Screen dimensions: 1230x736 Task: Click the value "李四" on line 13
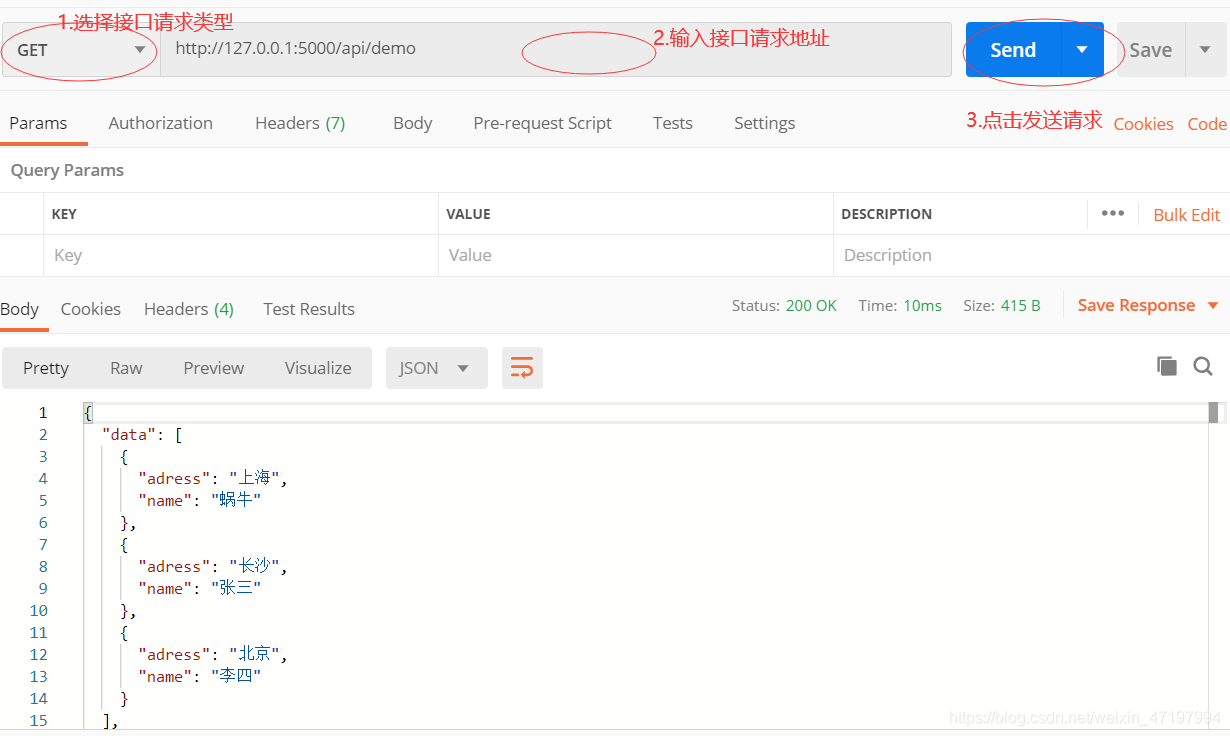tap(236, 676)
